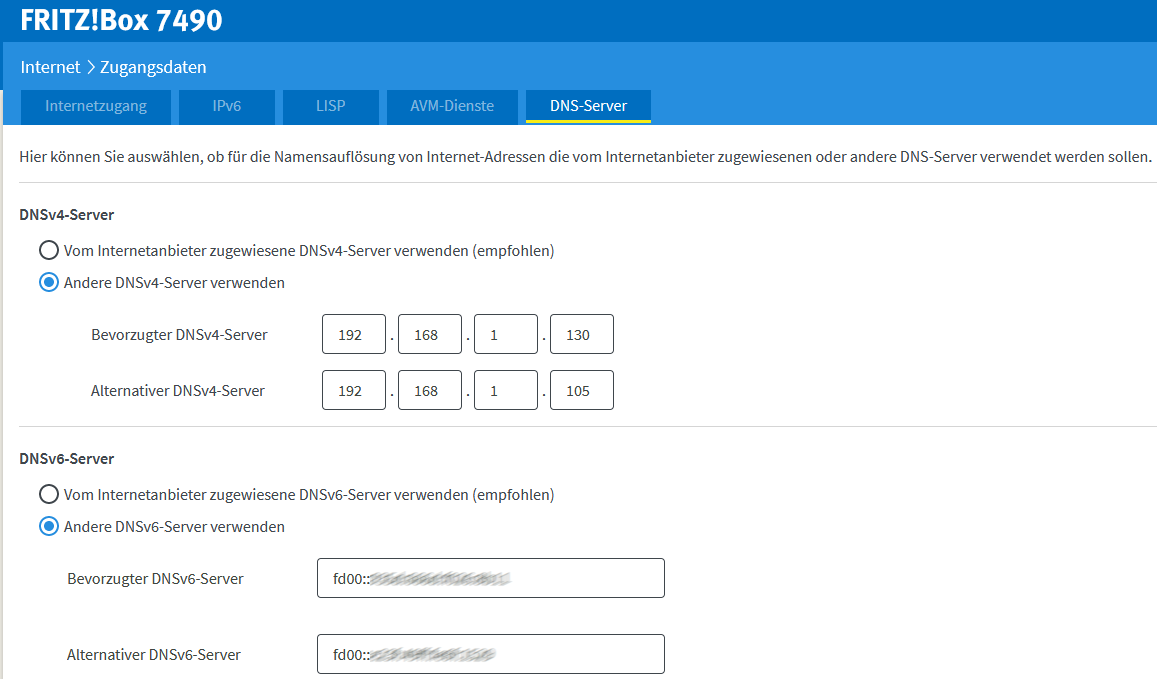Click the DNS-Server tab
This screenshot has height=679, width=1157.
click(588, 106)
